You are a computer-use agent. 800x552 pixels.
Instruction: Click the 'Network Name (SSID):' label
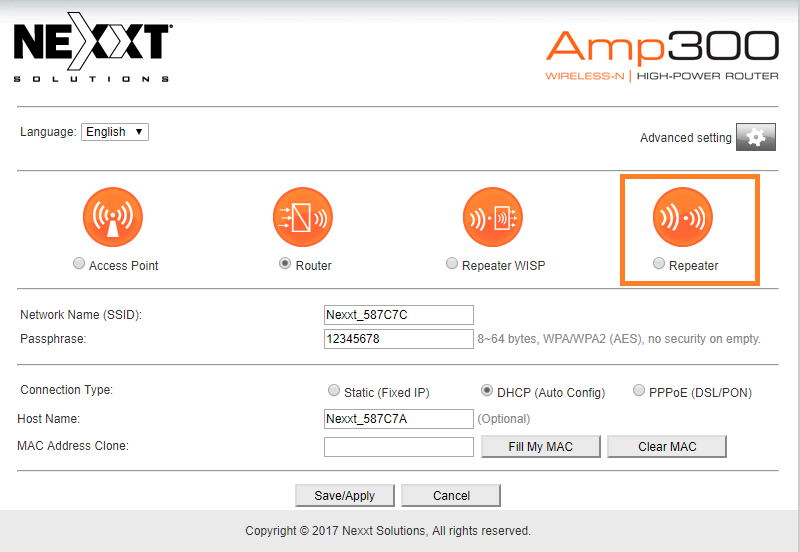pyautogui.click(x=81, y=315)
